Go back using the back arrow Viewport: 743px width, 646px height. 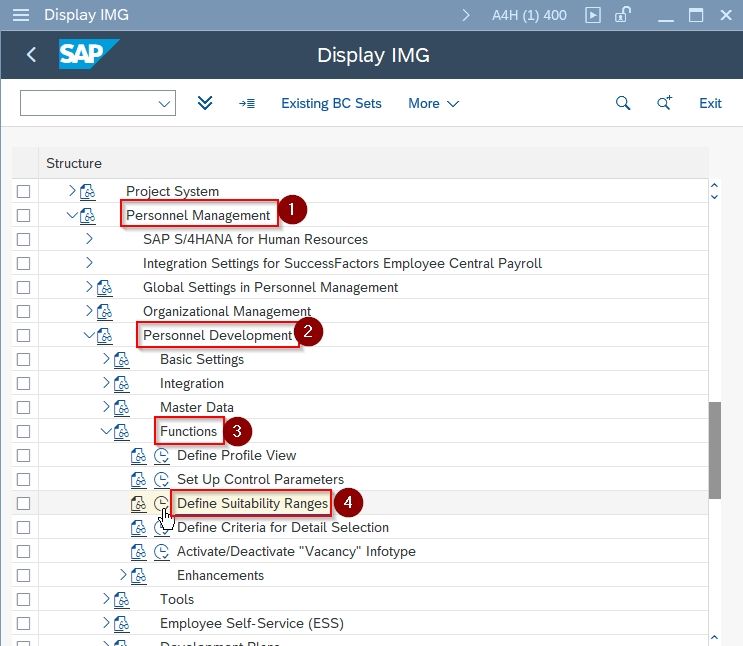[31, 55]
